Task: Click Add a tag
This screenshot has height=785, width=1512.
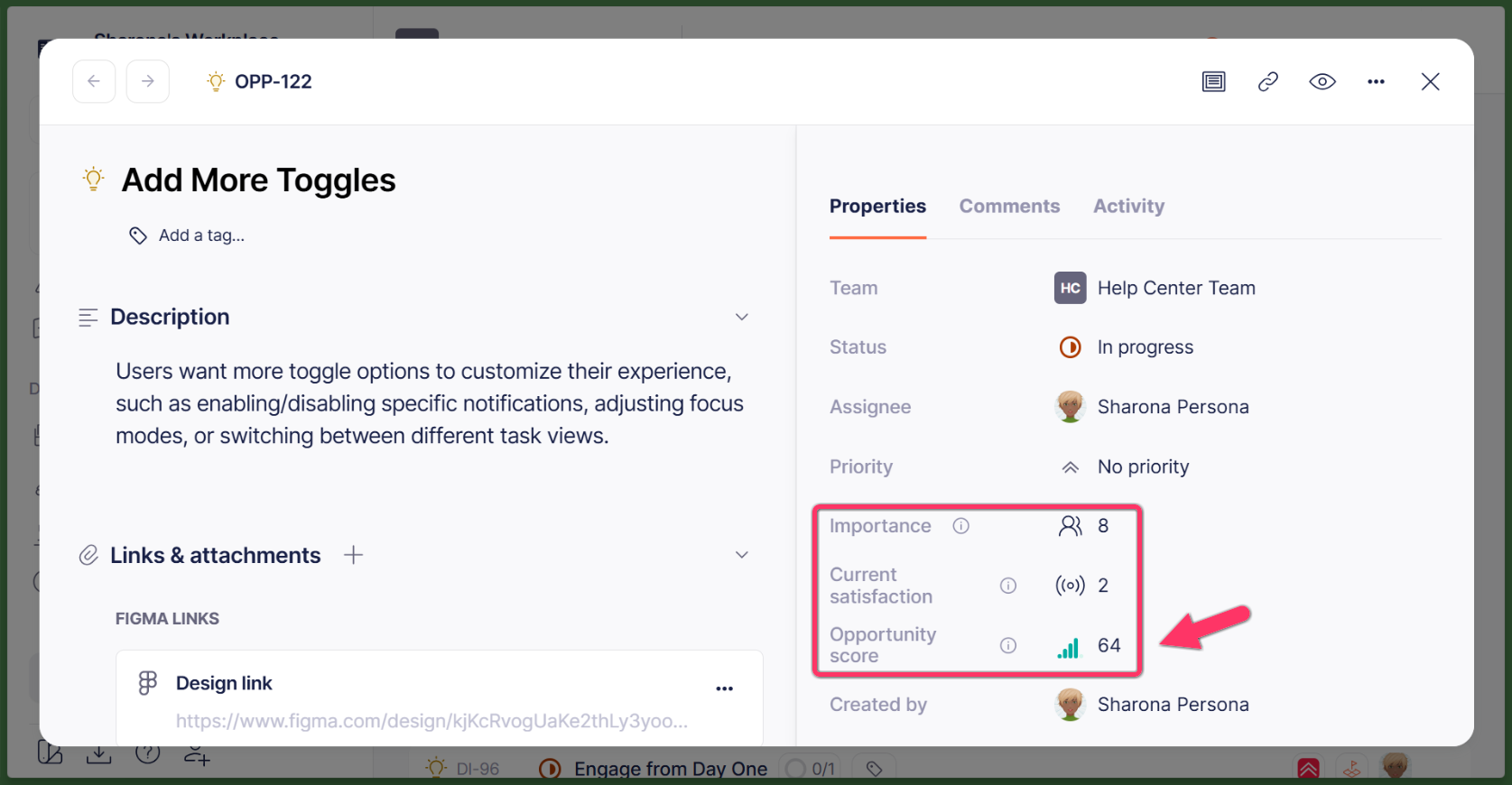Action: point(200,235)
